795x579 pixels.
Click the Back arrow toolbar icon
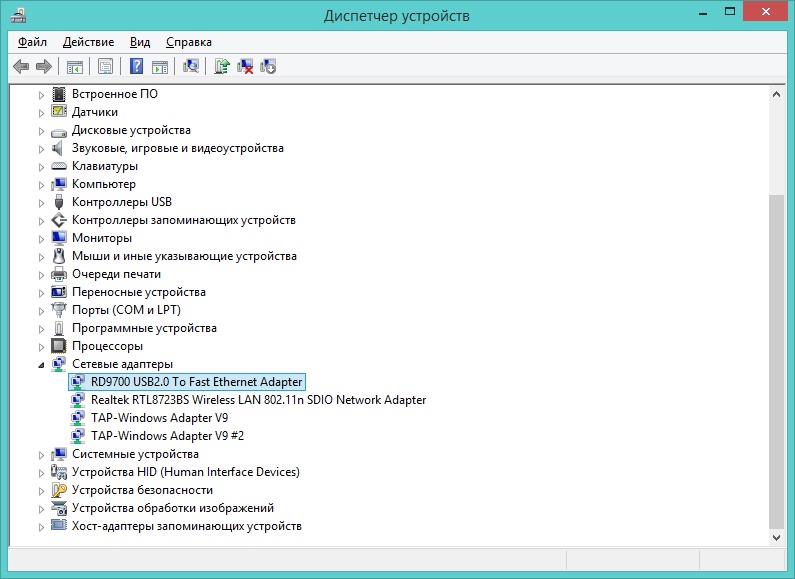click(21, 66)
